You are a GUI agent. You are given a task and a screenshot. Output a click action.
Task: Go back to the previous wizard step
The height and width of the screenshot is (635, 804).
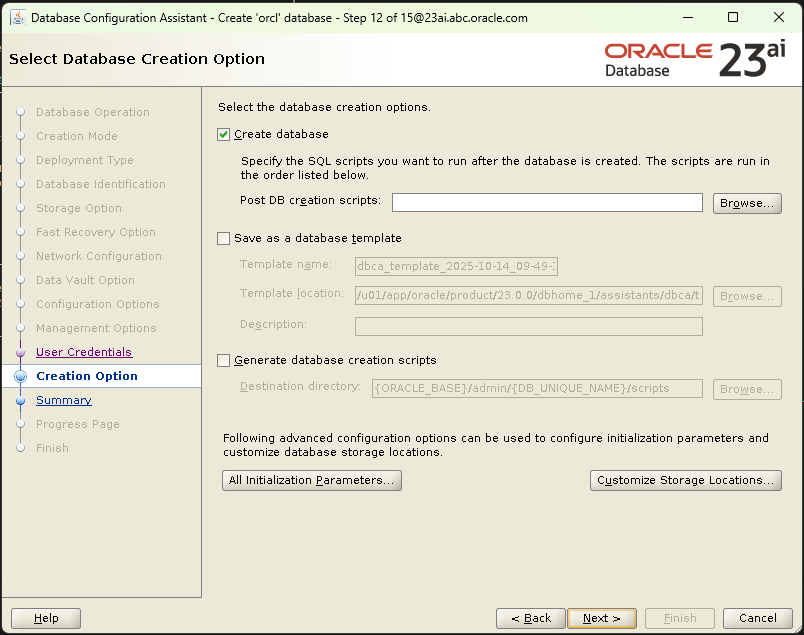(530, 618)
